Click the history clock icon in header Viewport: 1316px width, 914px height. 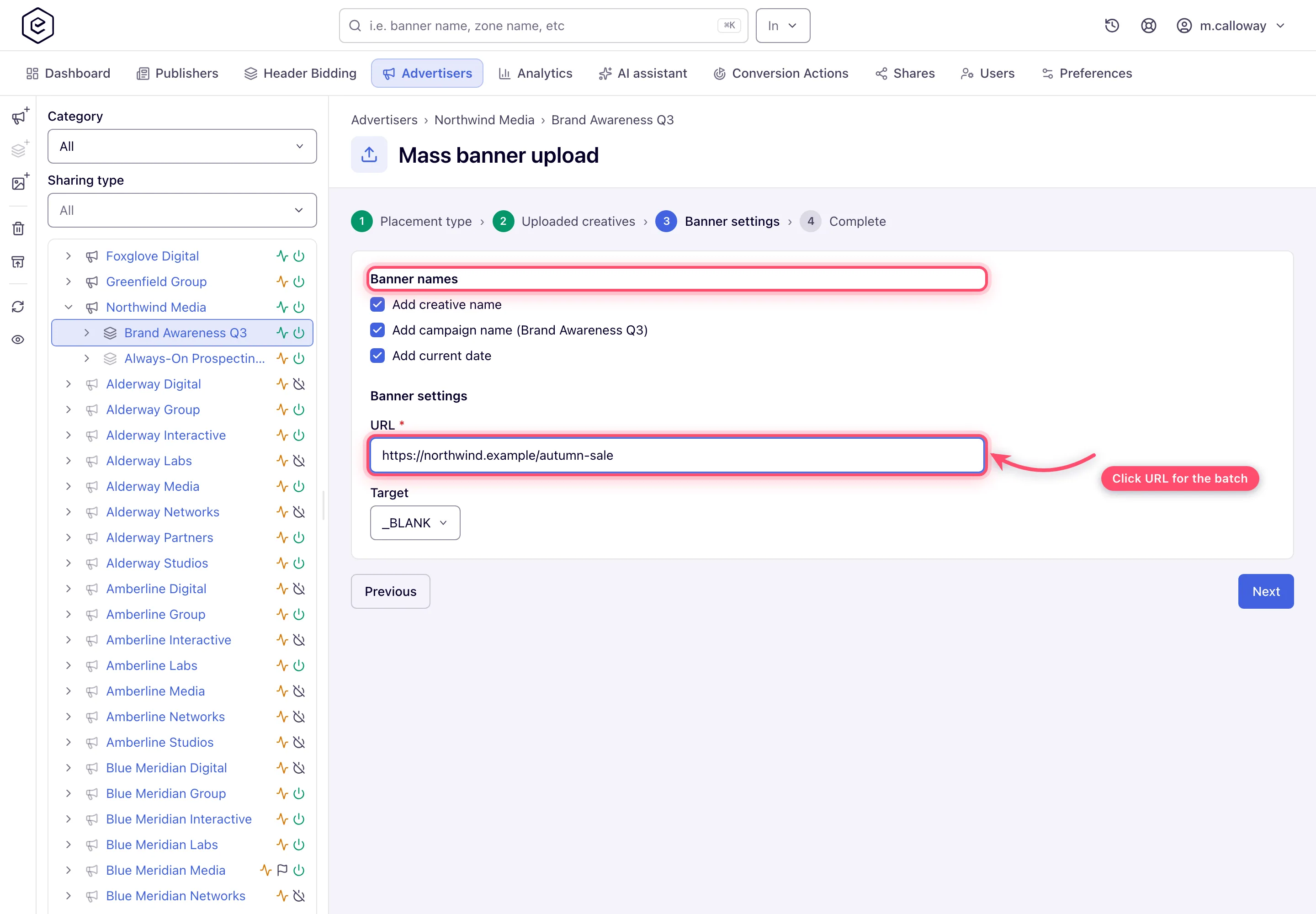pyautogui.click(x=1112, y=26)
